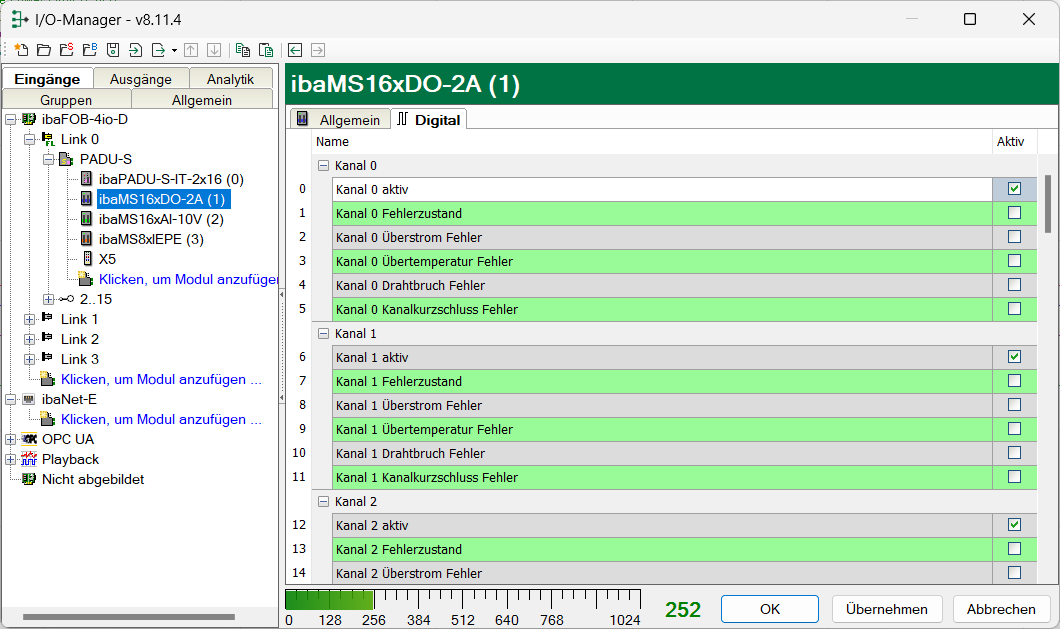Click the new configuration icon in toolbar

[21, 50]
